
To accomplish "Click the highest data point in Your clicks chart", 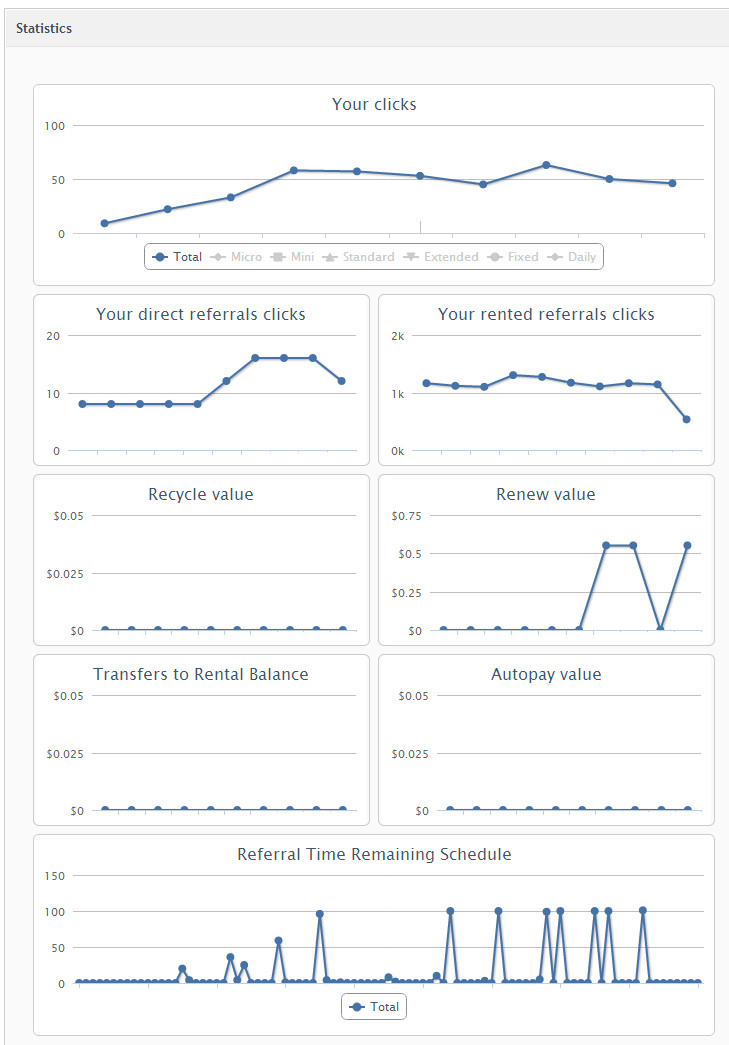I will tap(546, 165).
